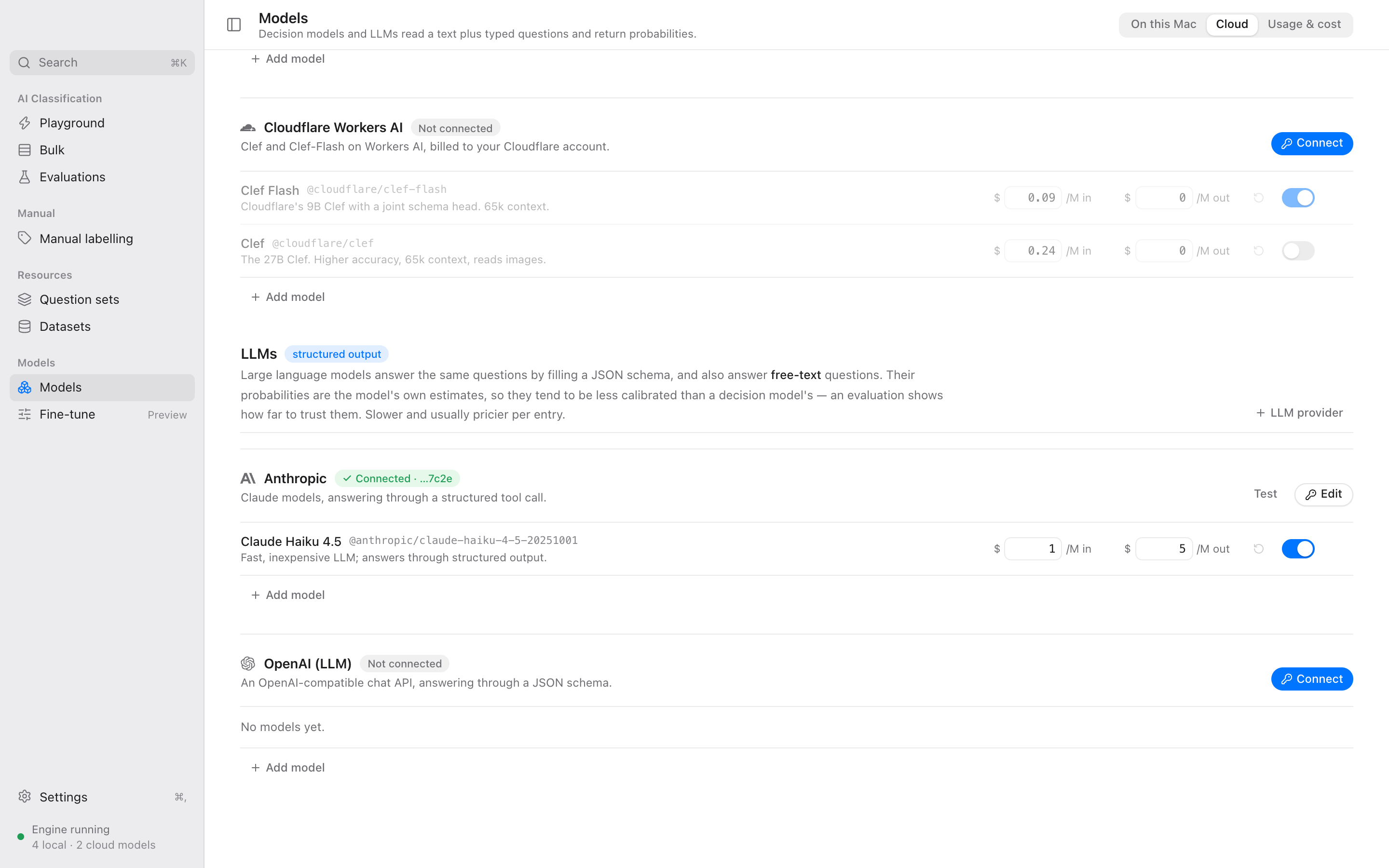The image size is (1389, 868).
Task: Test the Anthropic connection
Action: click(1265, 494)
